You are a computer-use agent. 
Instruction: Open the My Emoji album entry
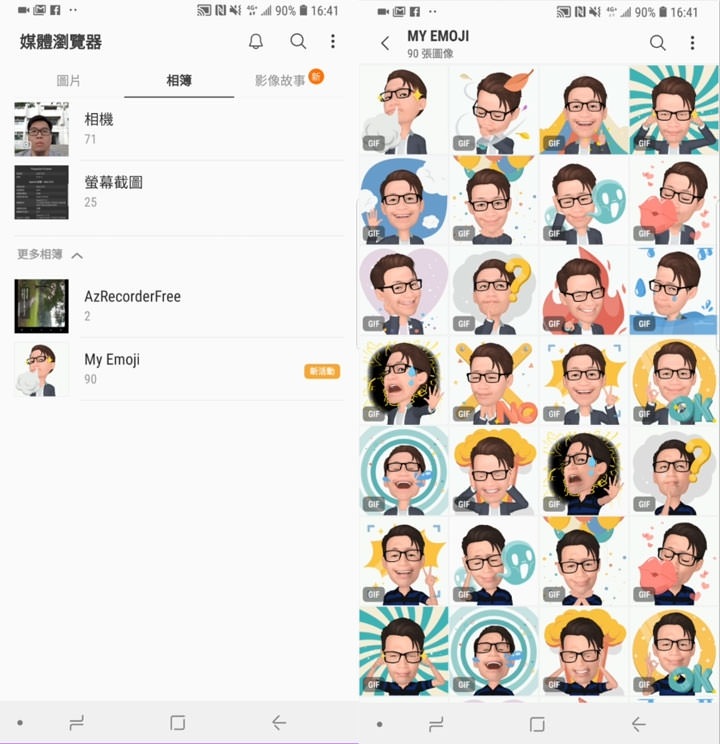coord(179,369)
